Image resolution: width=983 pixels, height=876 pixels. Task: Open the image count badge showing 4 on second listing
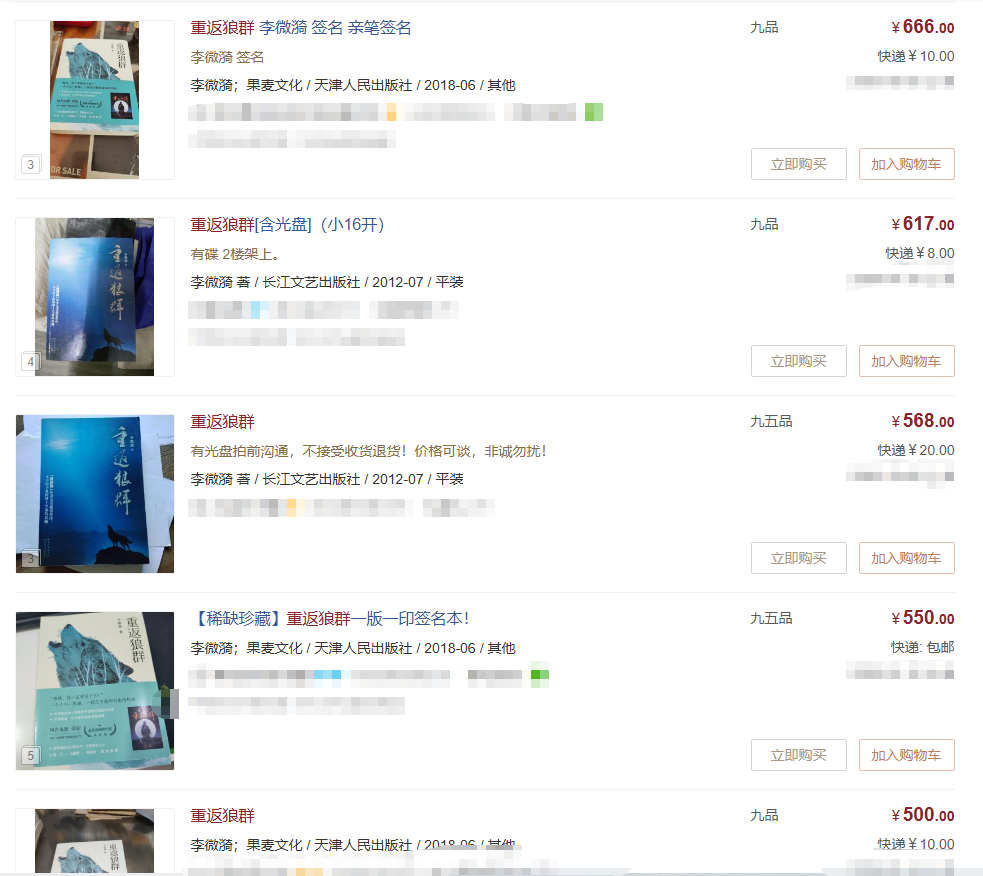[x=31, y=361]
